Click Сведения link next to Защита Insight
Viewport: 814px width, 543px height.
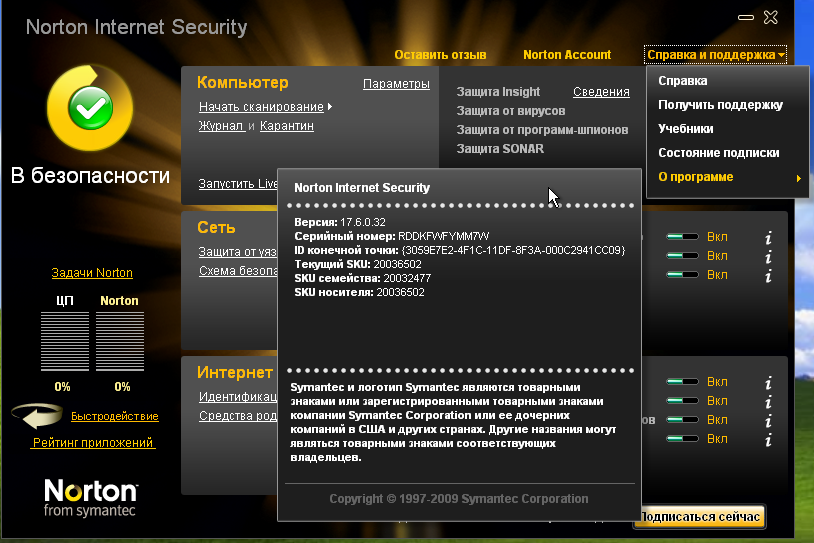[x=601, y=92]
